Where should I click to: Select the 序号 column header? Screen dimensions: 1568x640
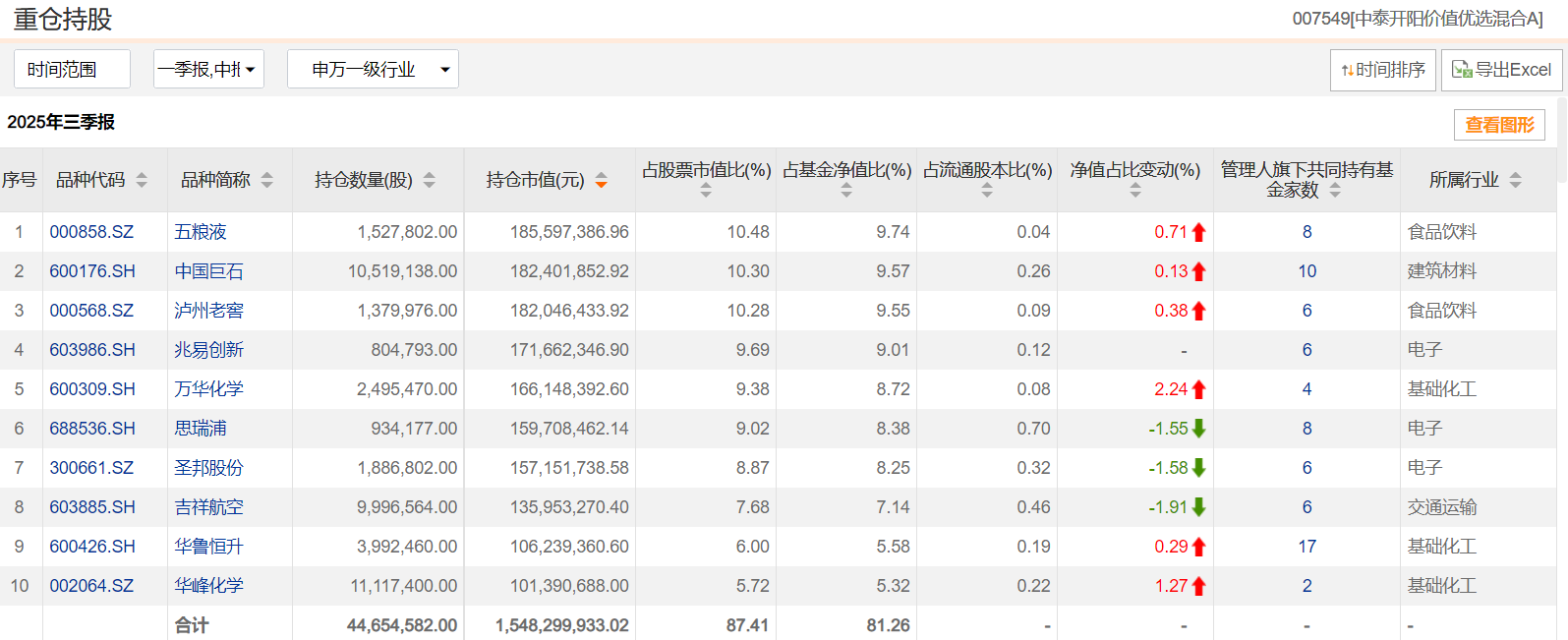coord(20,180)
